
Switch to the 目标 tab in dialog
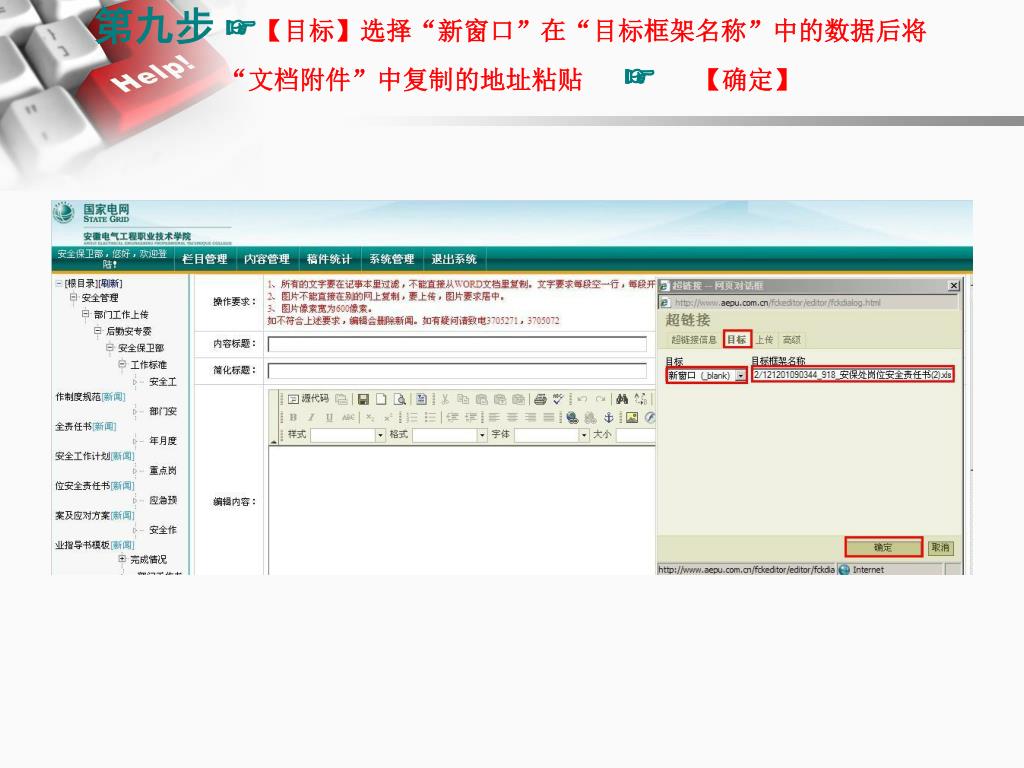737,340
